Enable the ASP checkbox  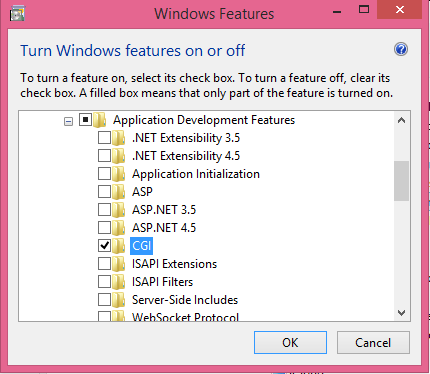point(104,191)
